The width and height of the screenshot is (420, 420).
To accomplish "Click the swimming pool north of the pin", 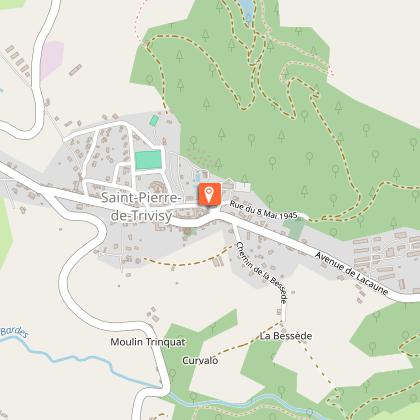I will [198, 176].
